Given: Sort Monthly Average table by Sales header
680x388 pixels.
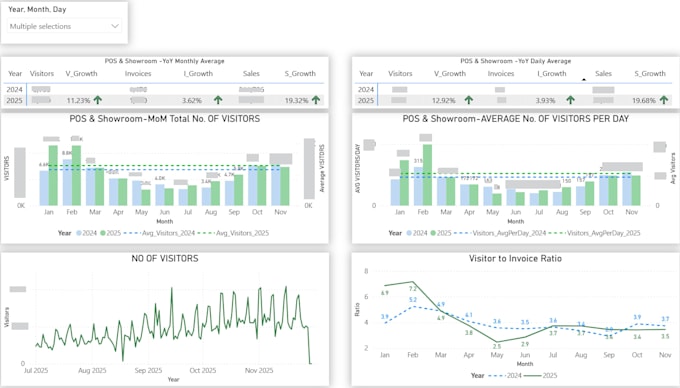Looking at the screenshot, I should (251, 74).
